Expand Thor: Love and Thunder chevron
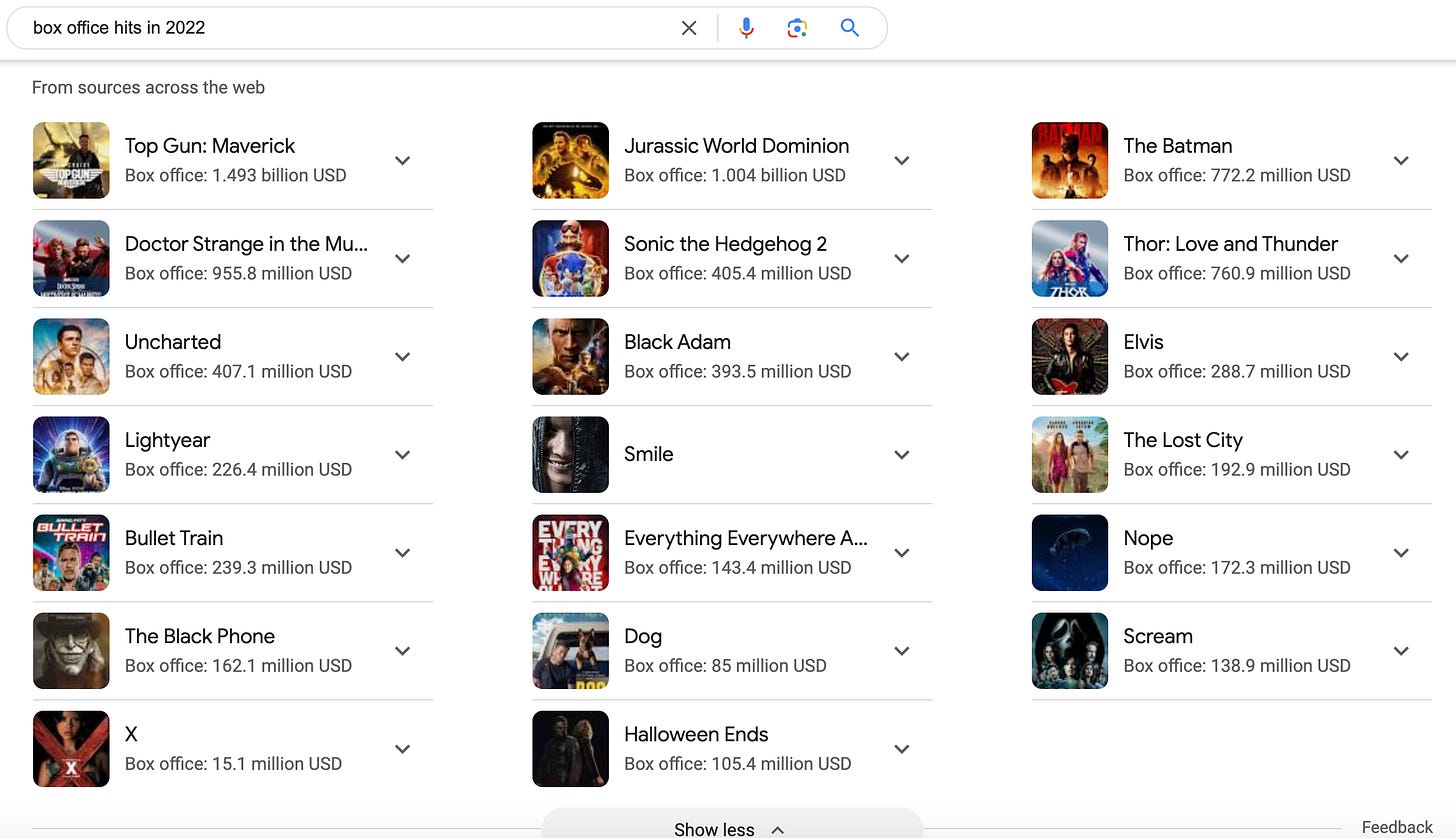 (1401, 258)
